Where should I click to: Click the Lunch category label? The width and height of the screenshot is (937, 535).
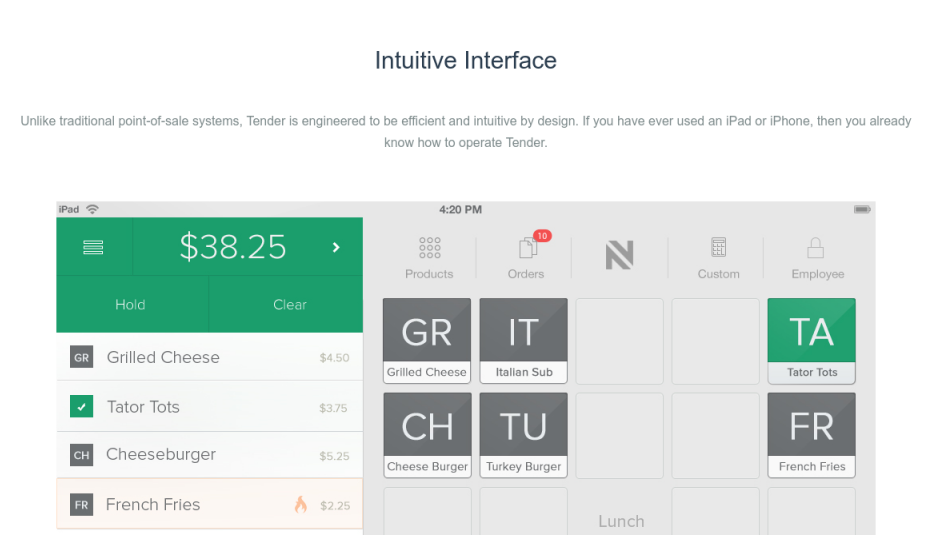[x=621, y=521]
